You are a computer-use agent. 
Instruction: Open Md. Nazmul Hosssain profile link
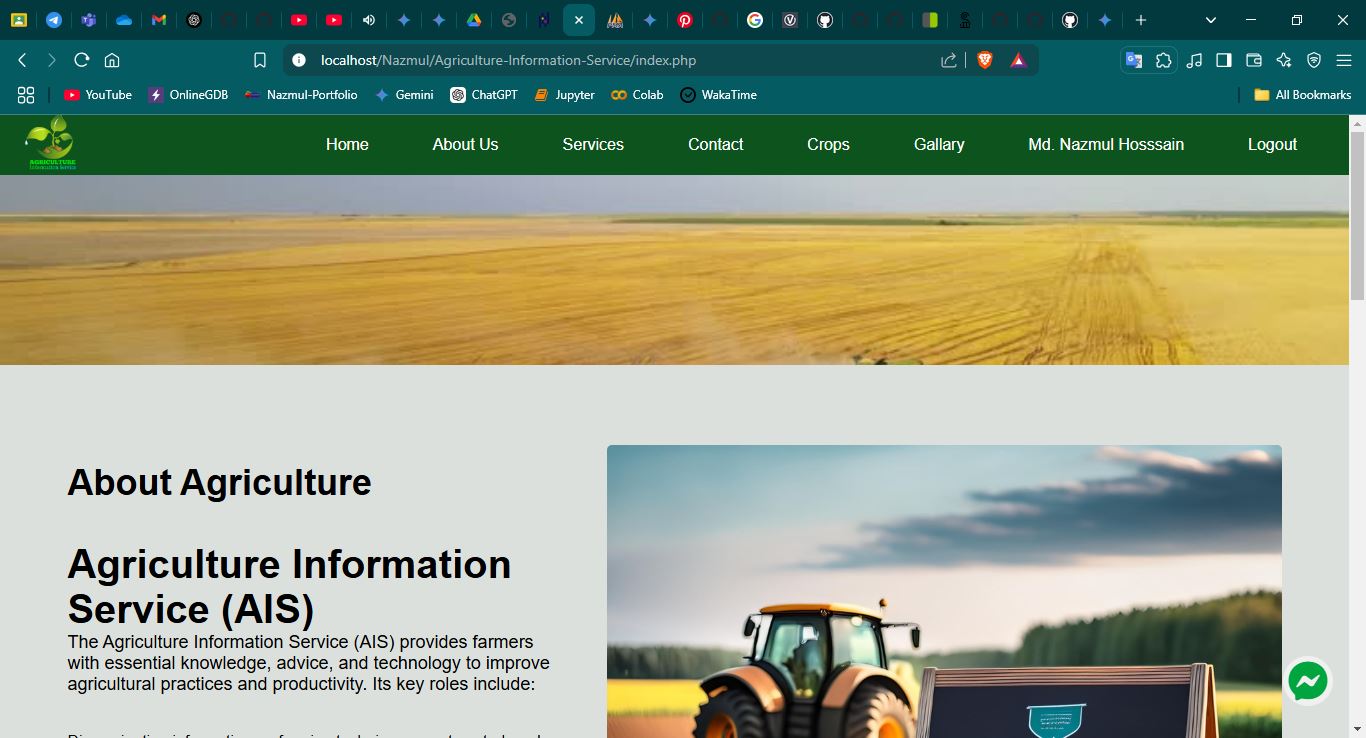pos(1106,144)
